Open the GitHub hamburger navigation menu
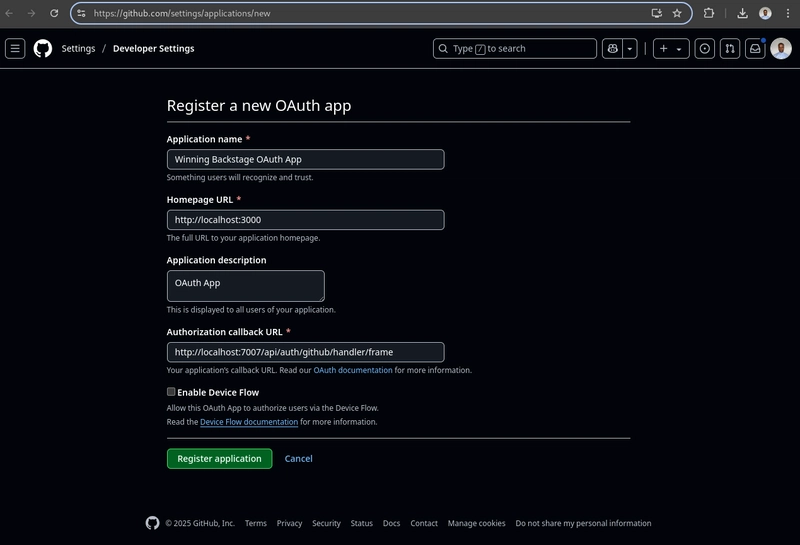 pos(15,48)
